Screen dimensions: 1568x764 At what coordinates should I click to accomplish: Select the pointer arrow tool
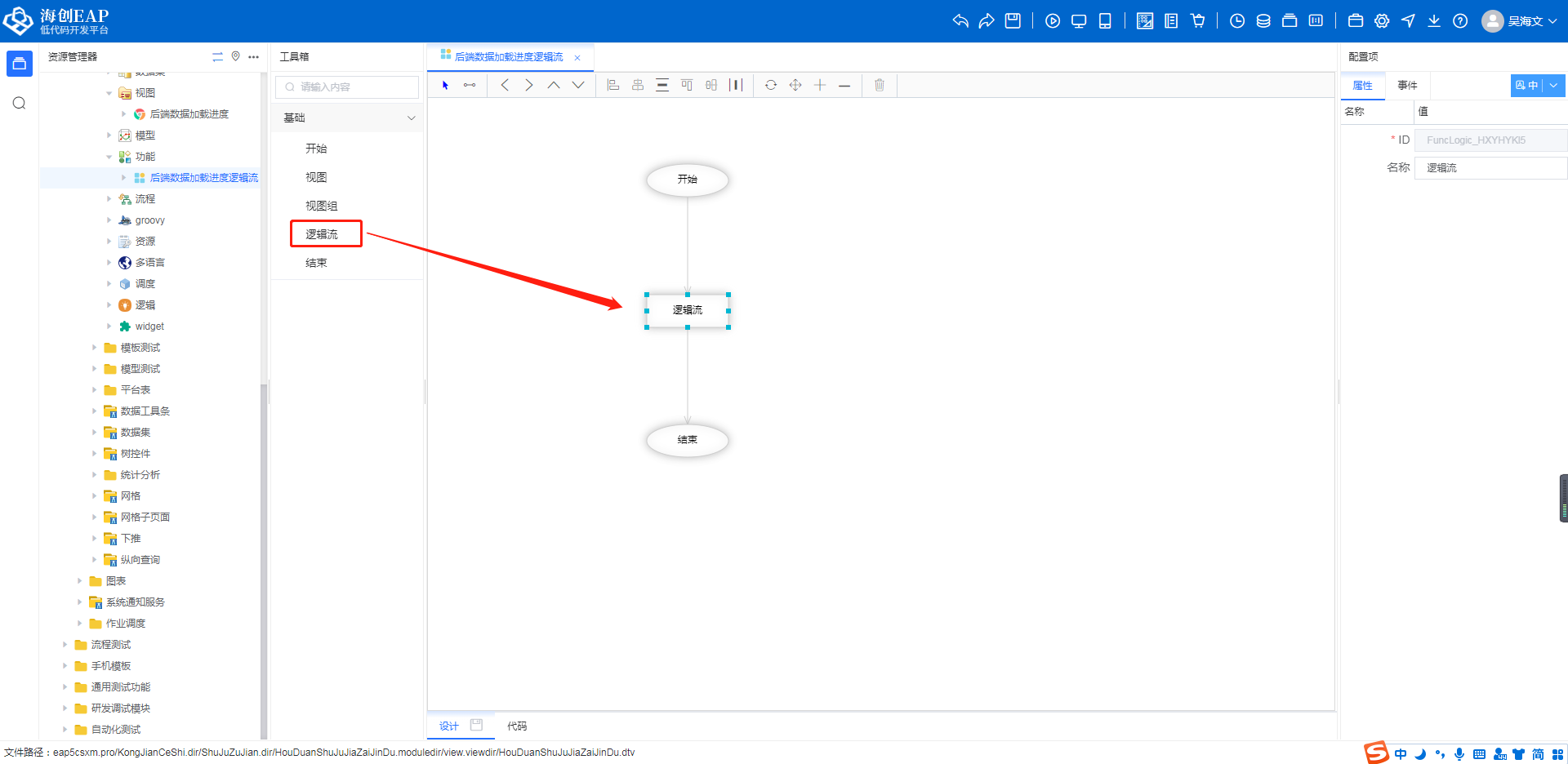pos(445,85)
